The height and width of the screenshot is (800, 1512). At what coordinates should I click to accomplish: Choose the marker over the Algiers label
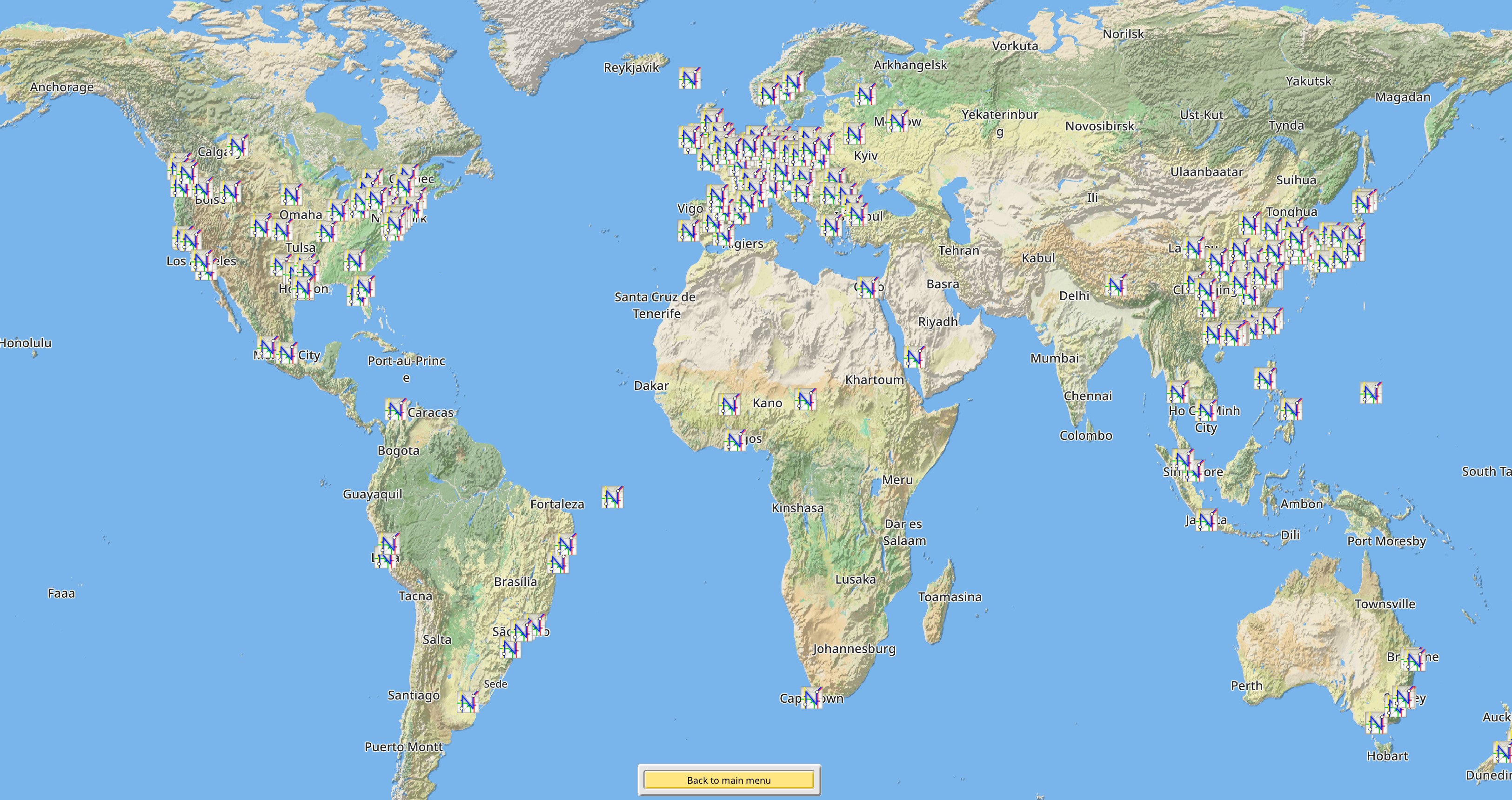(724, 235)
